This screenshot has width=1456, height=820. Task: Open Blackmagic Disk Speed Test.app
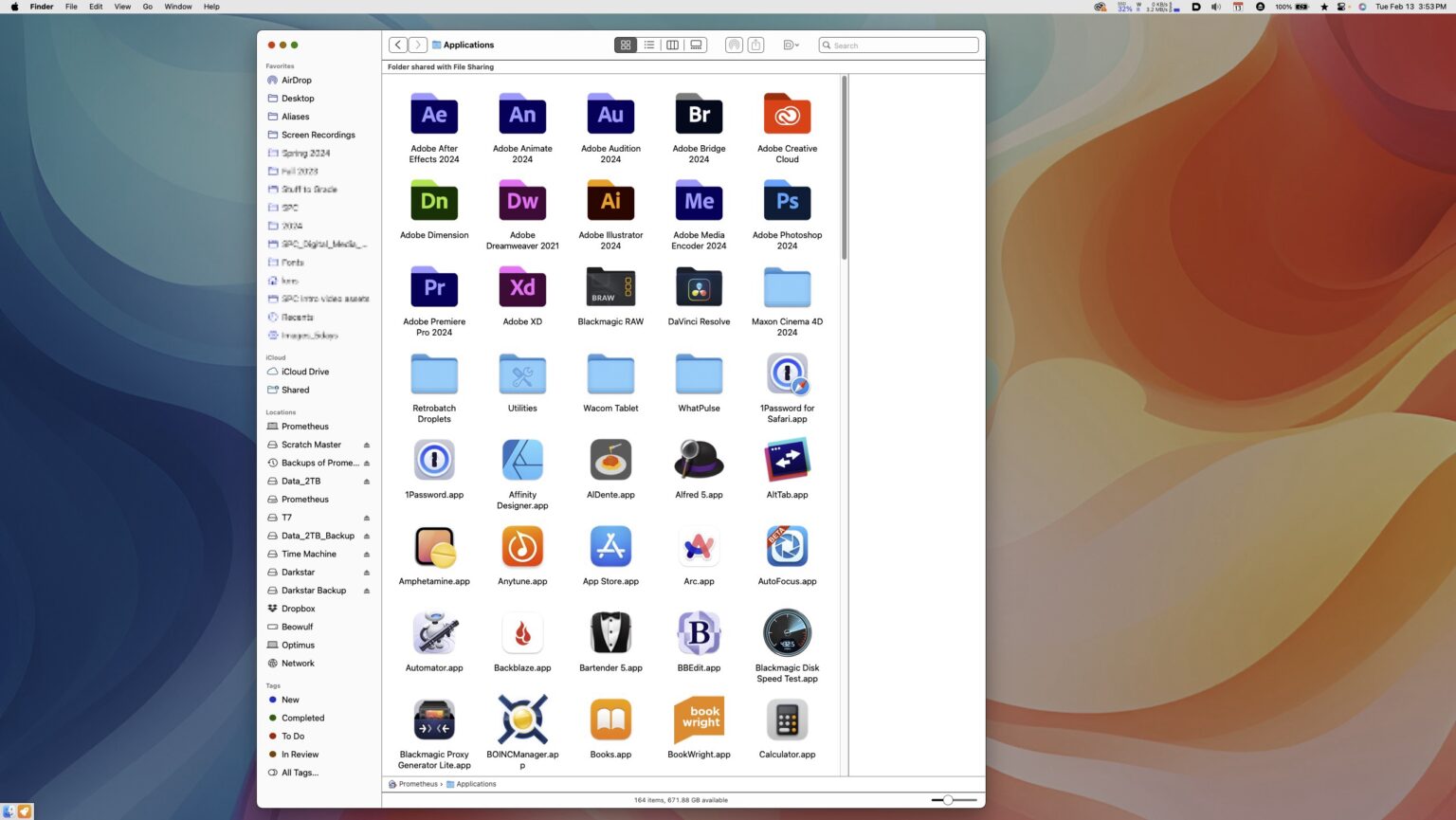[x=787, y=632]
